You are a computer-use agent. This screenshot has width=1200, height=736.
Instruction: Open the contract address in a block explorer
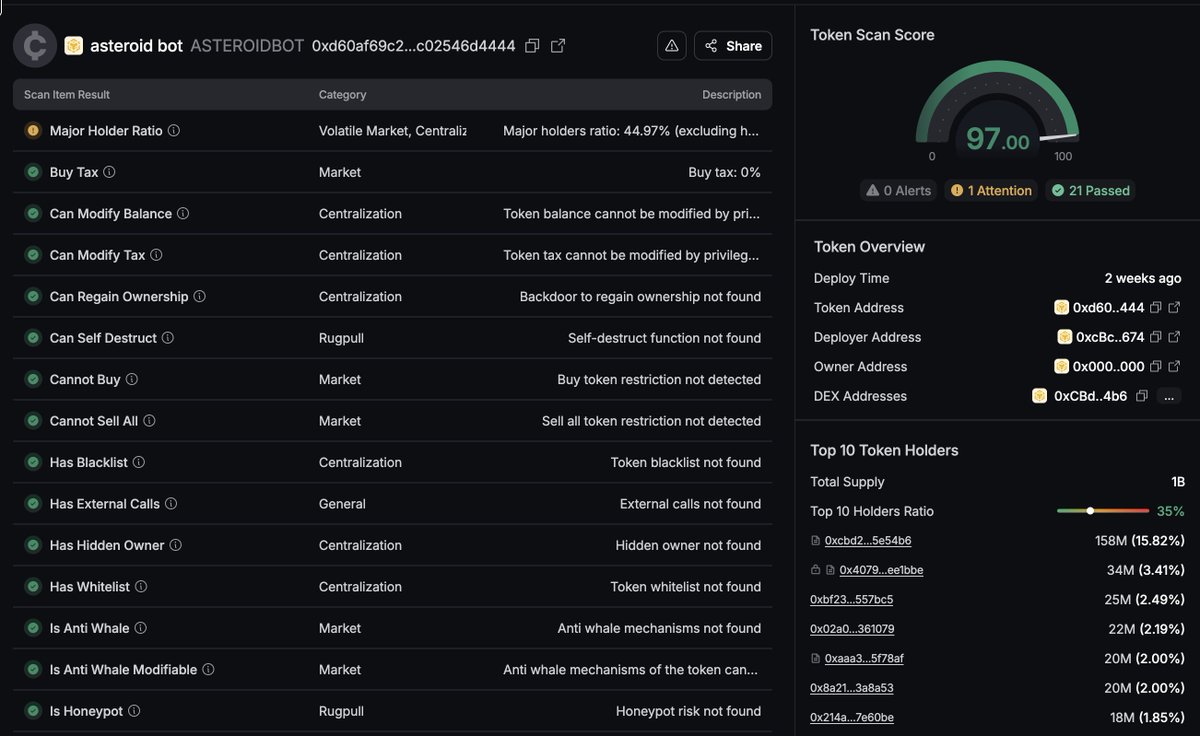pos(557,45)
